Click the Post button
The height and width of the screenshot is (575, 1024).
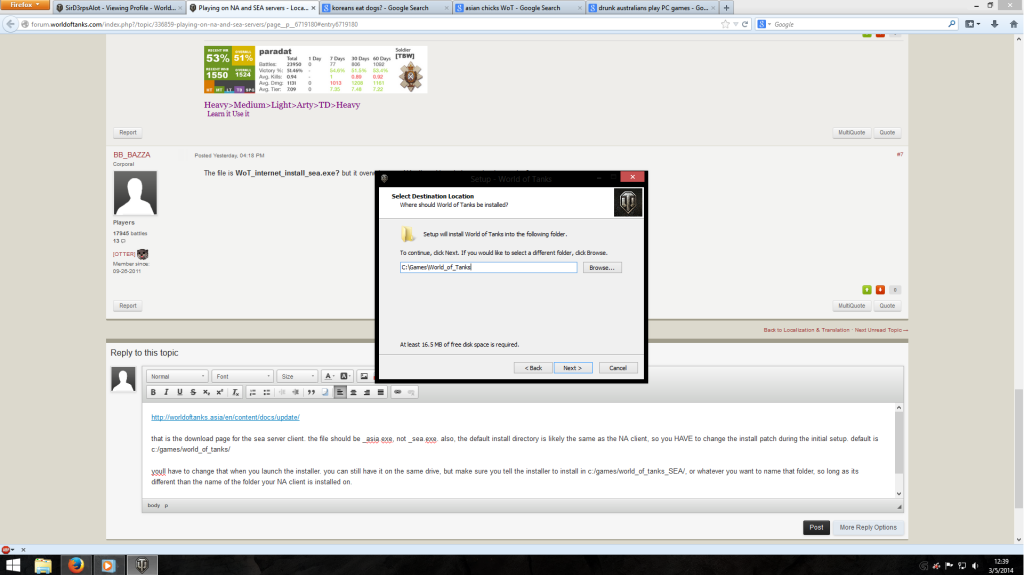(x=816, y=527)
